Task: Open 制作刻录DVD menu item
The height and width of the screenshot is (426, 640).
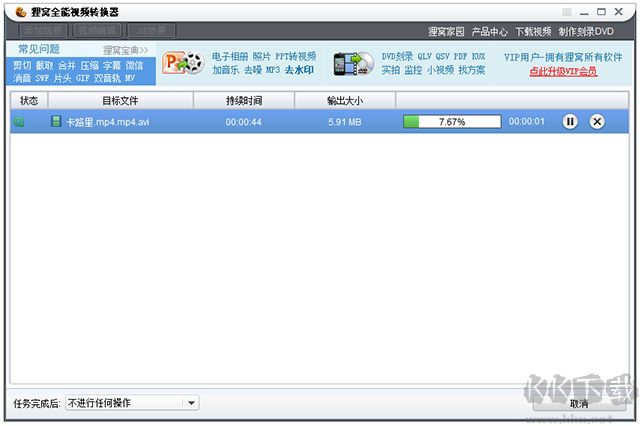Action: coord(586,31)
